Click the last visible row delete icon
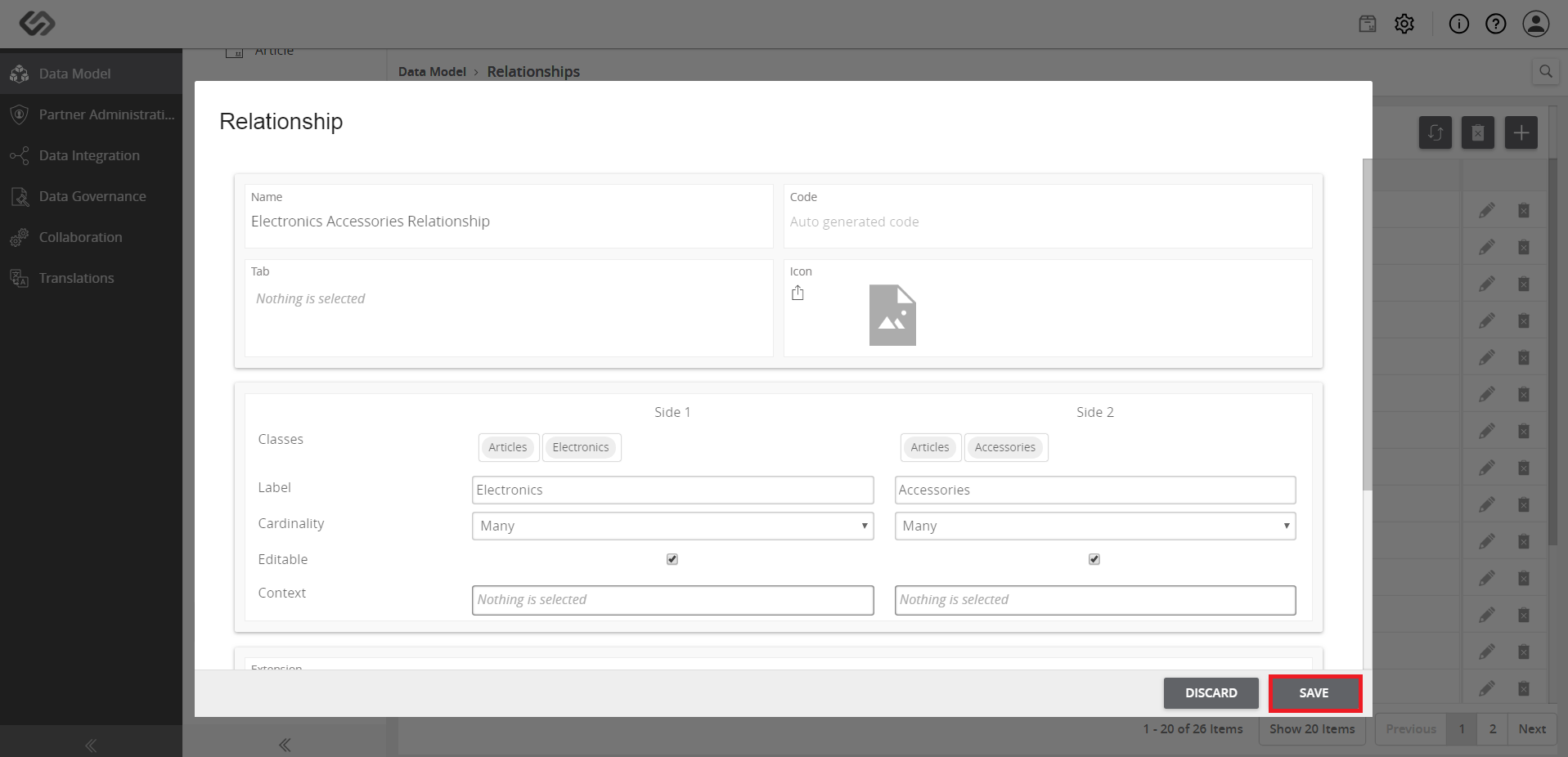The image size is (1568, 757). [1523, 688]
